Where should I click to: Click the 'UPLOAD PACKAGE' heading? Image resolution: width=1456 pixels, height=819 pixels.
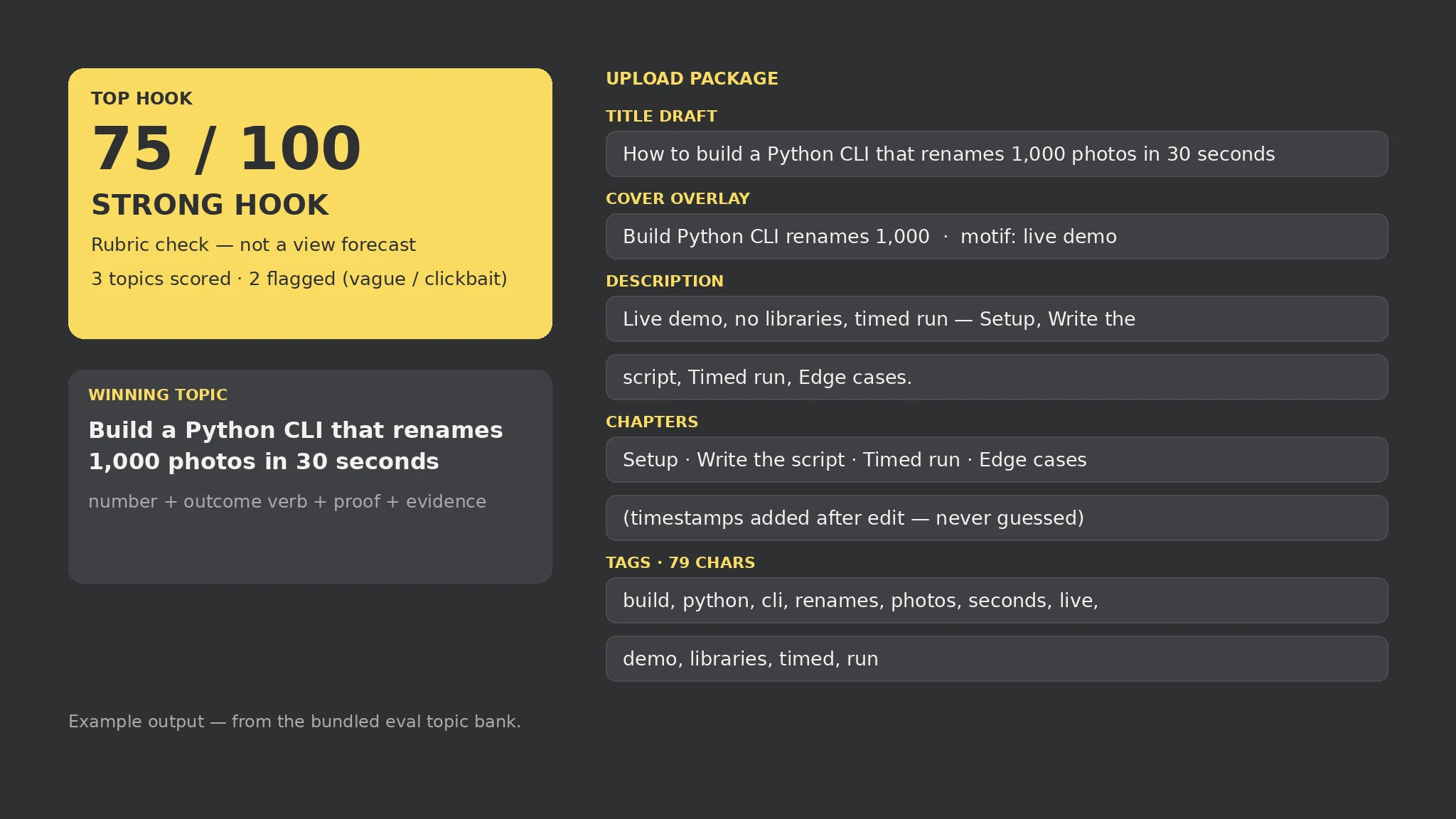692,78
